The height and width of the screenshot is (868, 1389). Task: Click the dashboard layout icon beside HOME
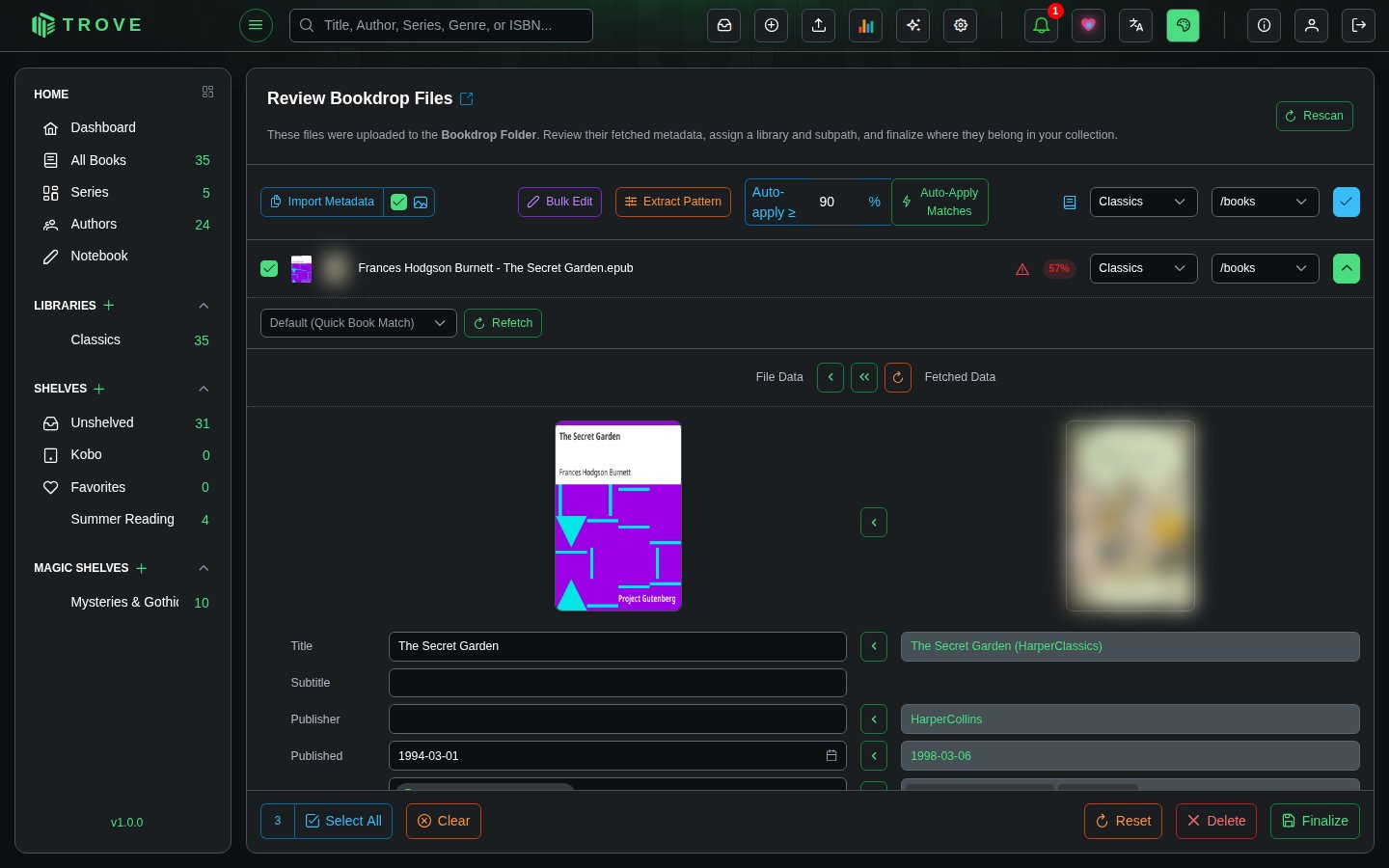(x=207, y=92)
